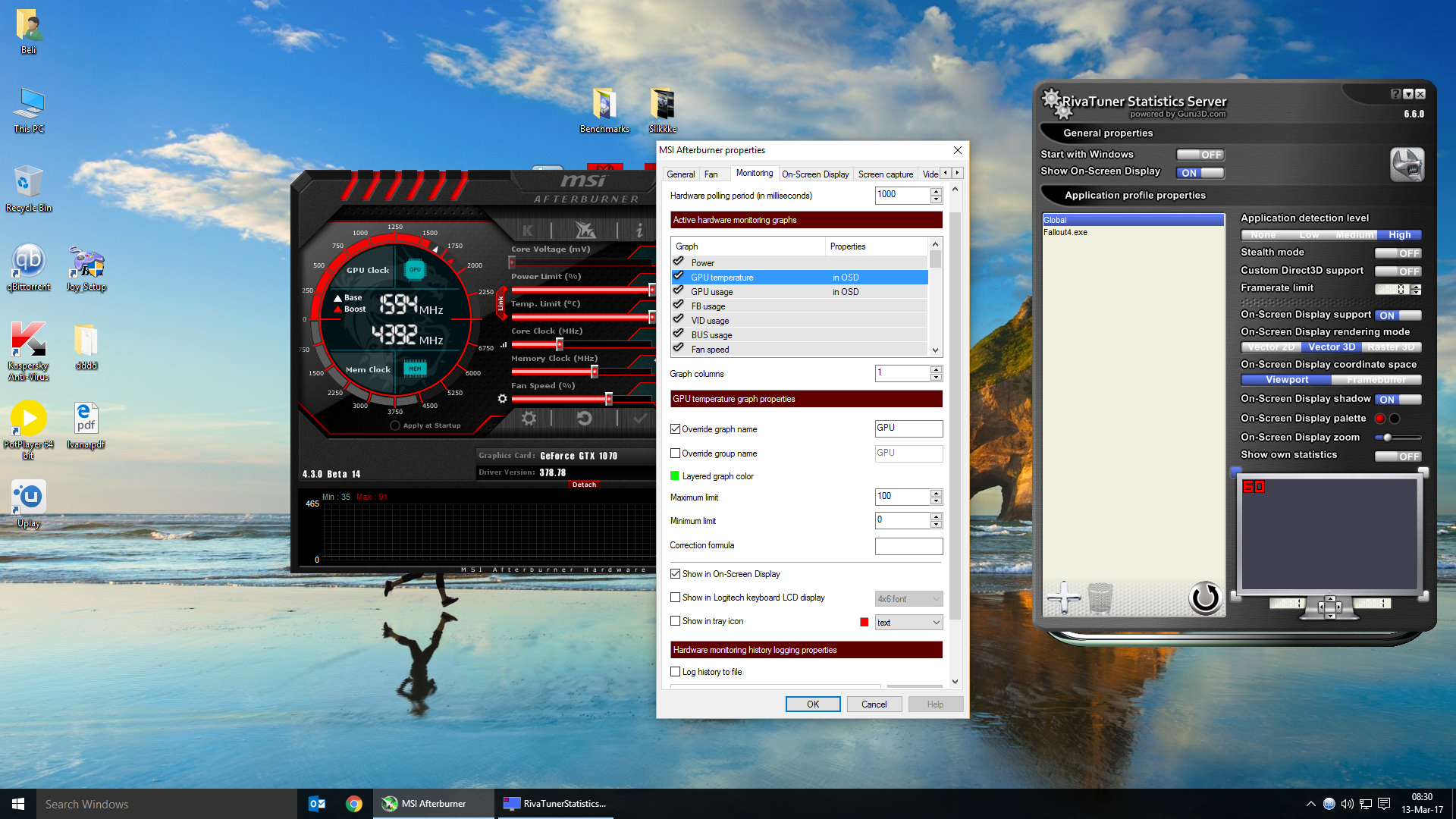The height and width of the screenshot is (819, 1456).
Task: Click Cancel in Afterburner properties
Action: (x=874, y=704)
